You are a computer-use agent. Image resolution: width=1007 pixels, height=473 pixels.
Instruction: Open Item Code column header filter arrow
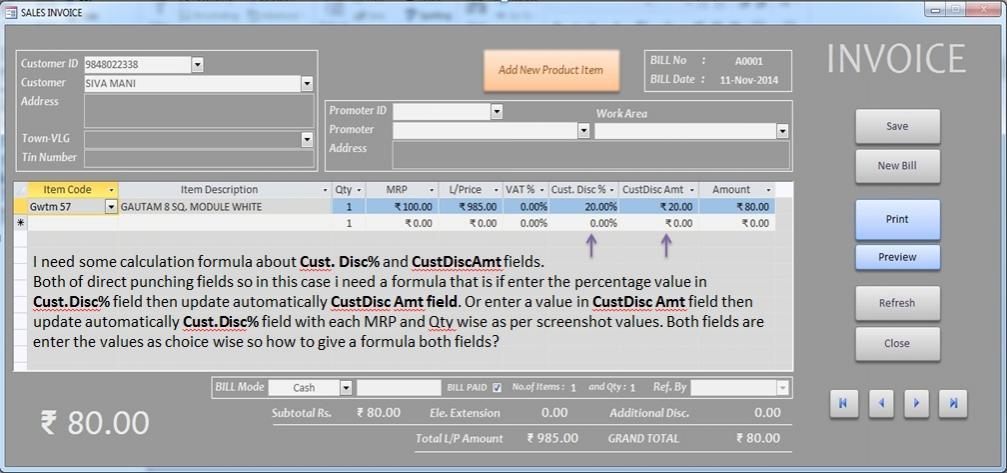click(112, 190)
